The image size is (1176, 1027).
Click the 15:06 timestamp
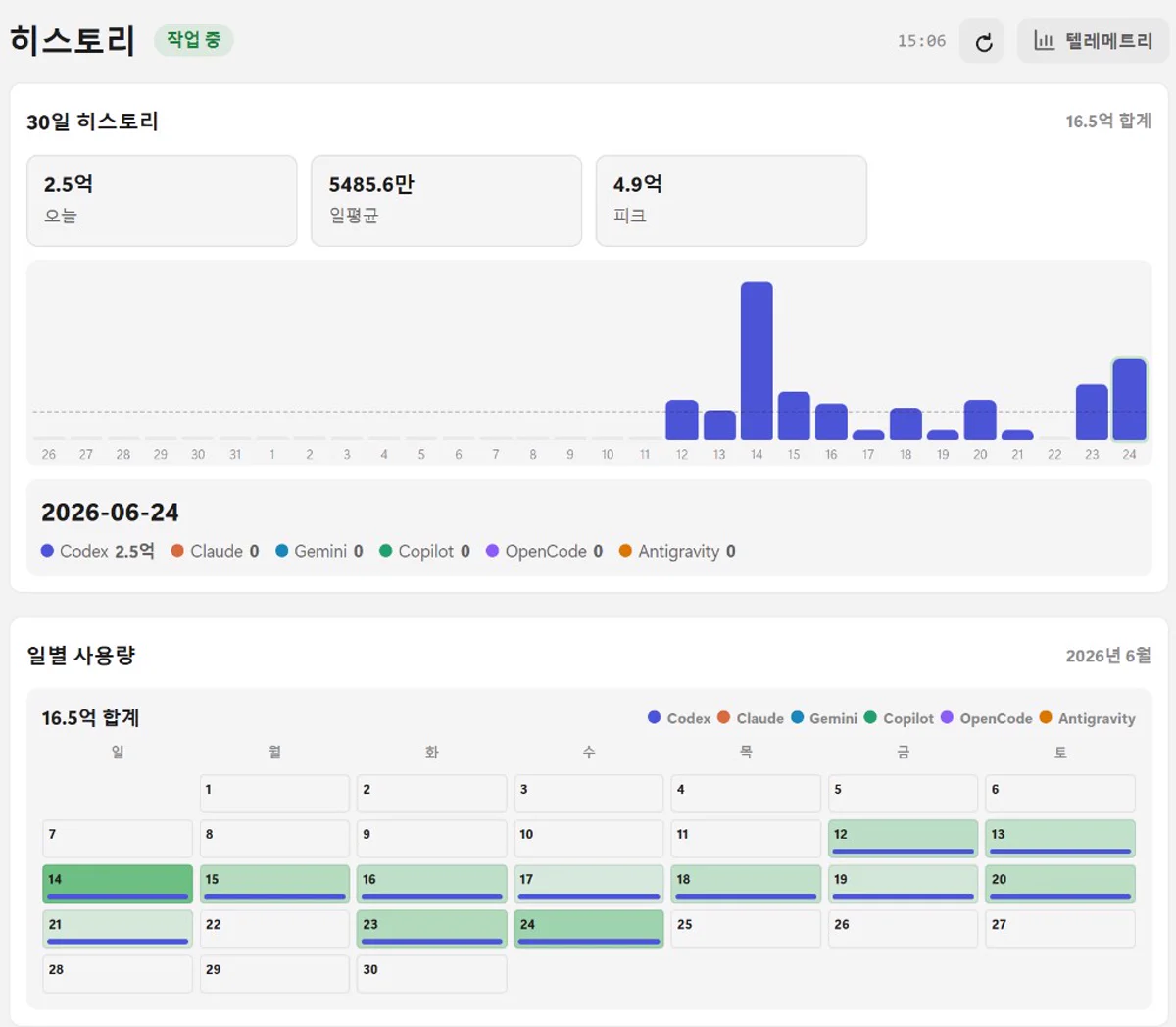pyautogui.click(x=921, y=41)
